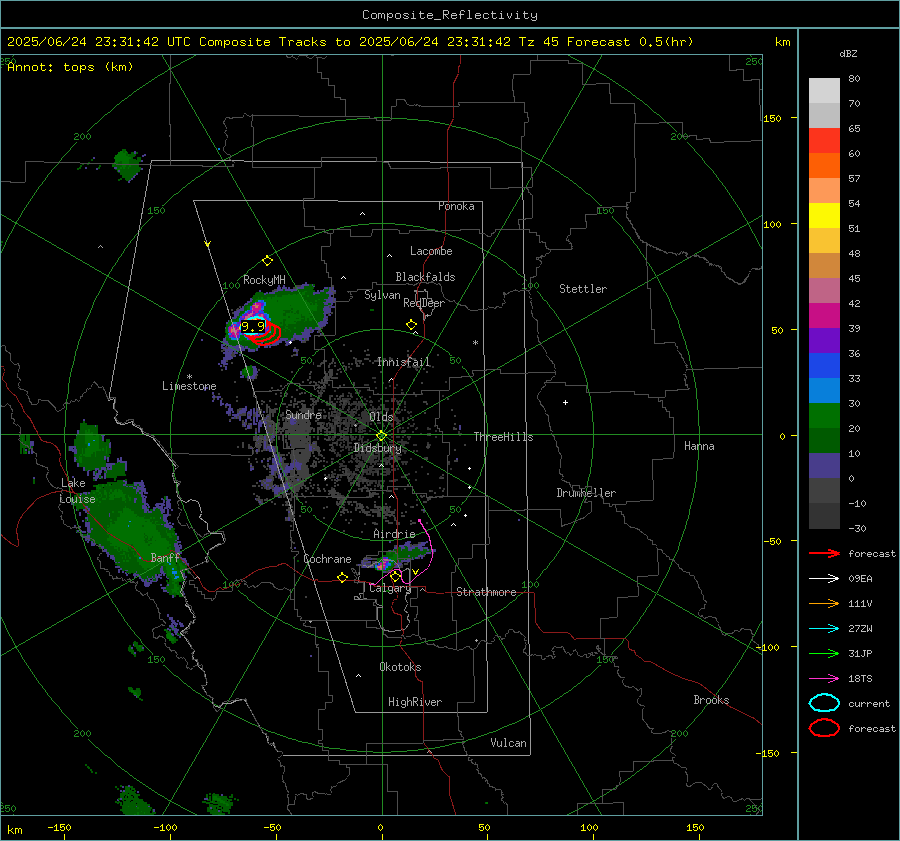Click the green 31JP track arrow
900x841 pixels.
click(x=824, y=653)
